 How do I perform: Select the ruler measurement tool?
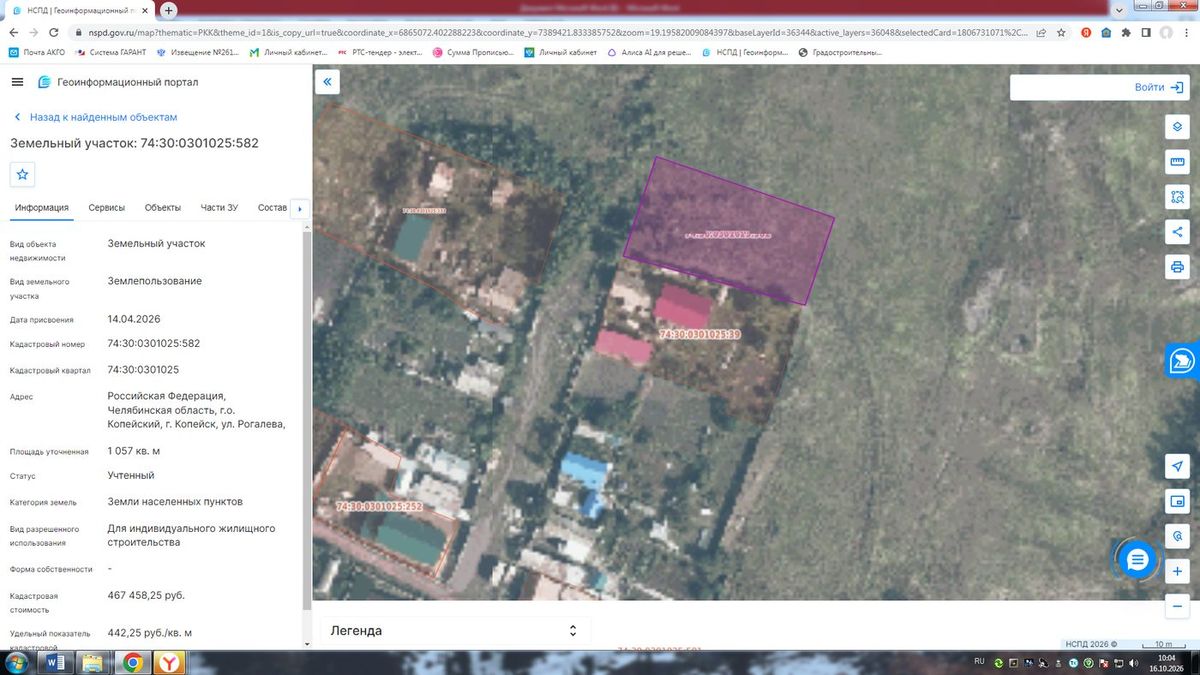point(1177,162)
